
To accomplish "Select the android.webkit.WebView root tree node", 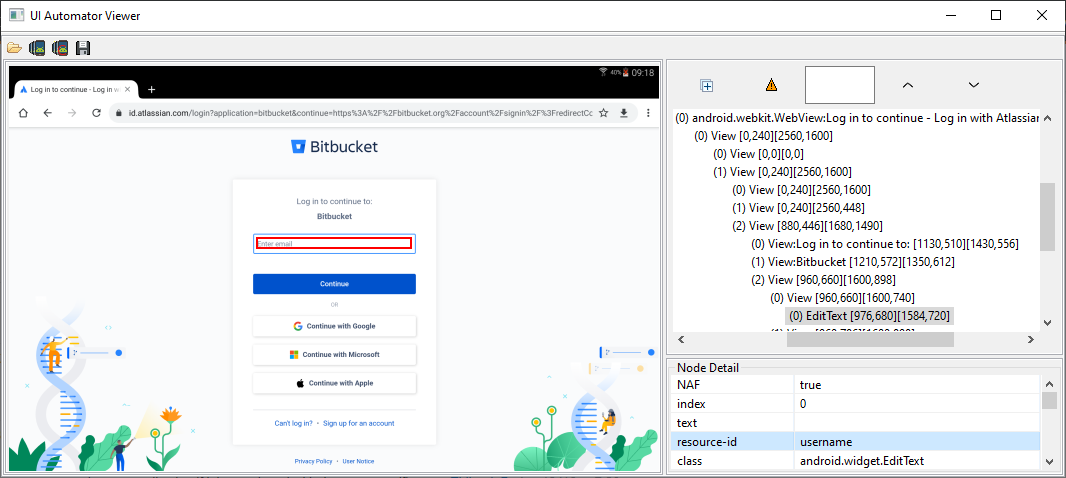I will 858,118.
